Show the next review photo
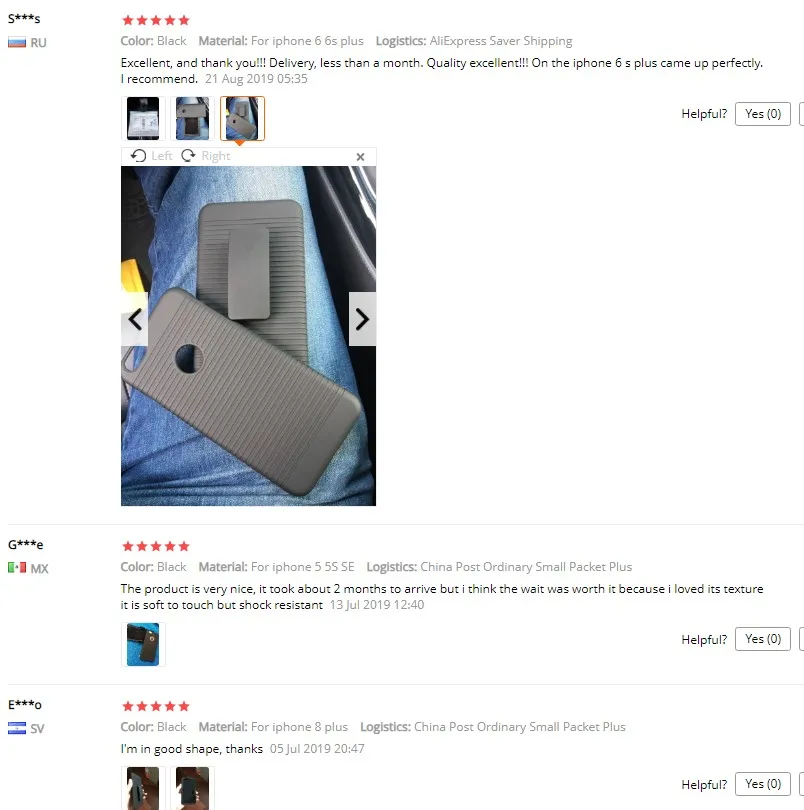Screen dimensions: 804x810 (x=362, y=319)
